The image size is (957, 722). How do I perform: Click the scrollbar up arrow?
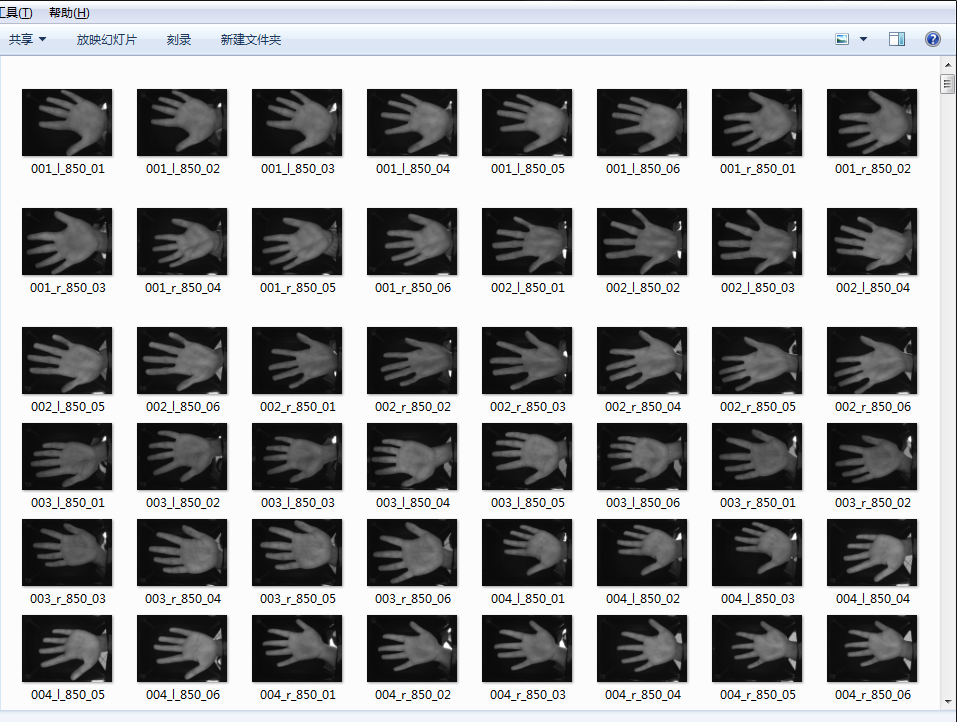[x=948, y=65]
